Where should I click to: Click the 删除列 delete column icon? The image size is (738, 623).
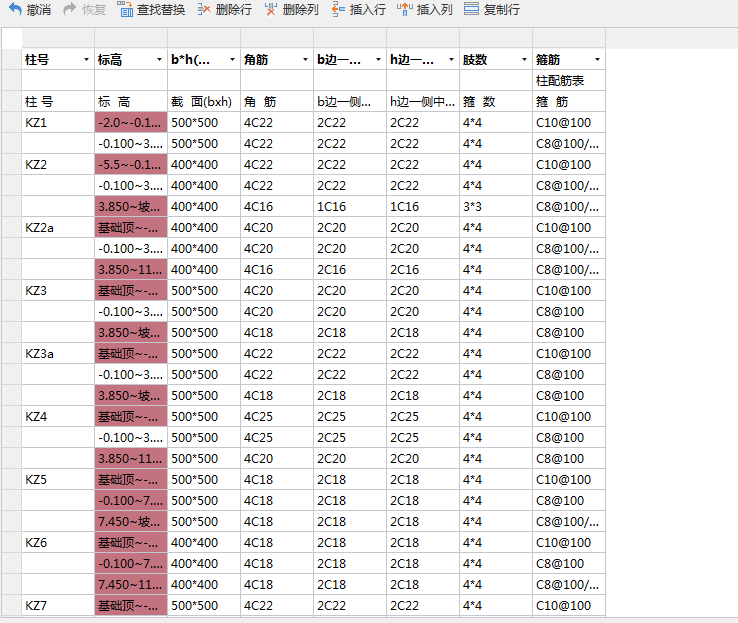271,9
